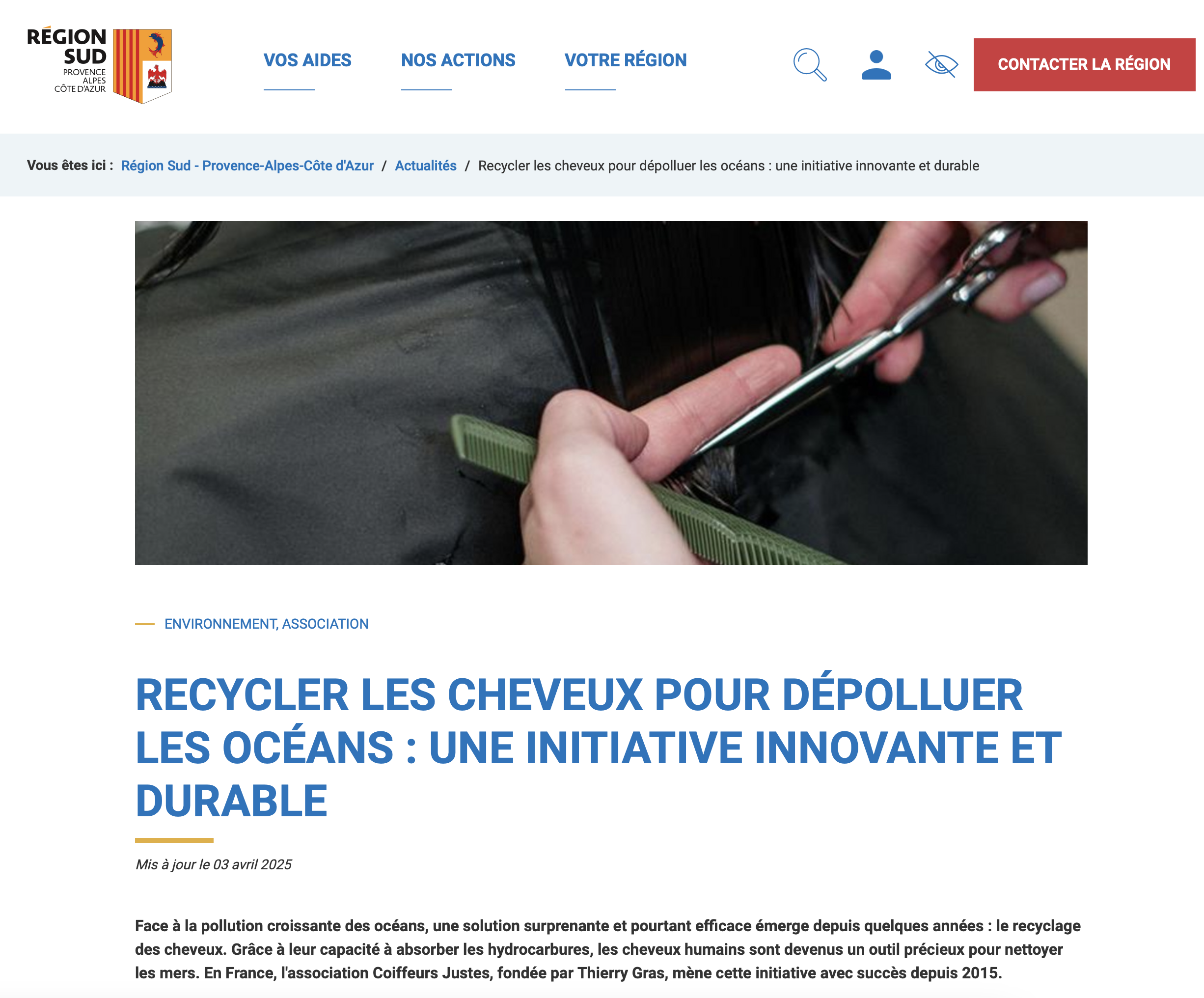Open the Environnement, Association category link
This screenshot has width=1204, height=998.
[267, 624]
